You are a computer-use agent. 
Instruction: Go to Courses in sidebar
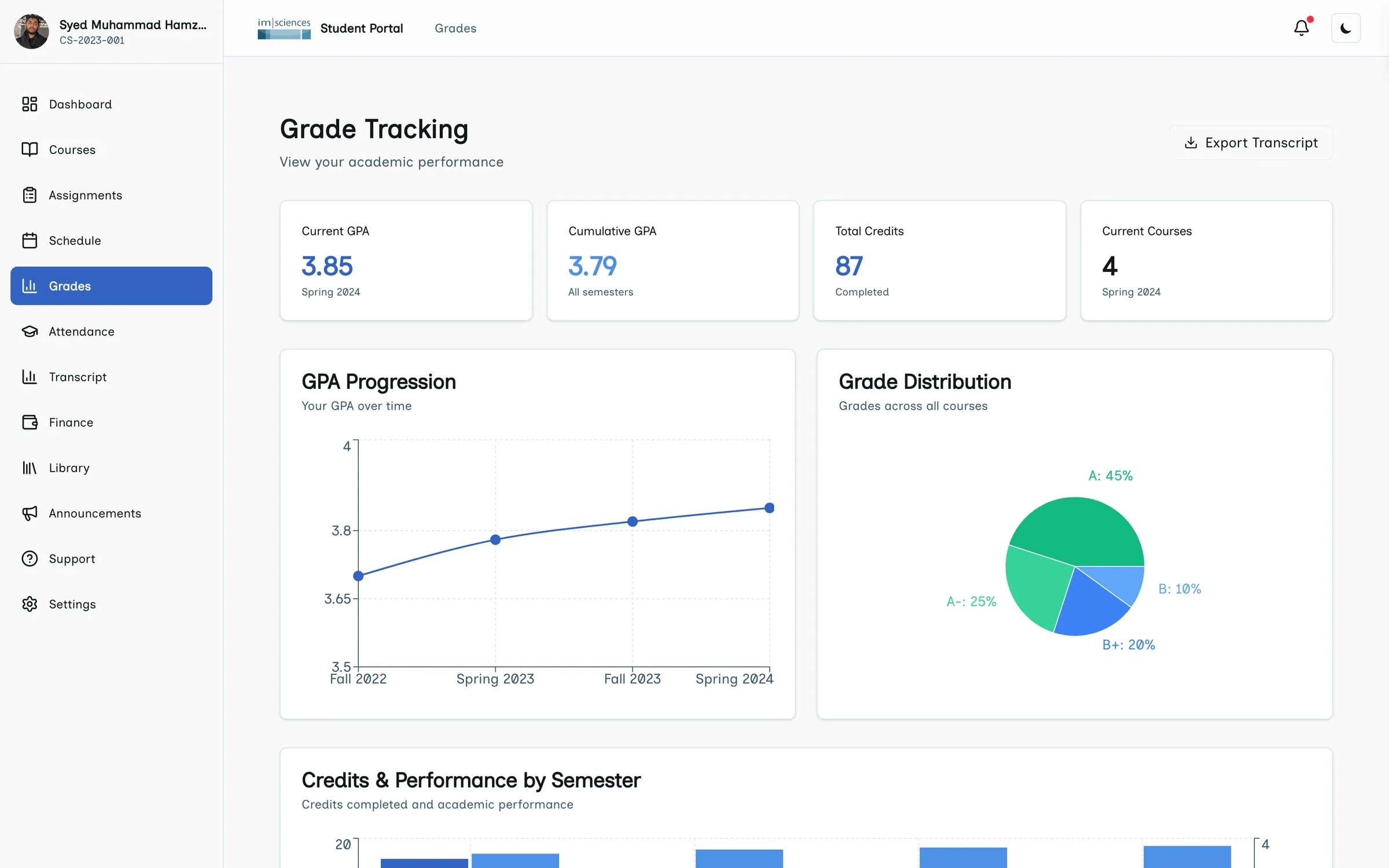(x=111, y=149)
